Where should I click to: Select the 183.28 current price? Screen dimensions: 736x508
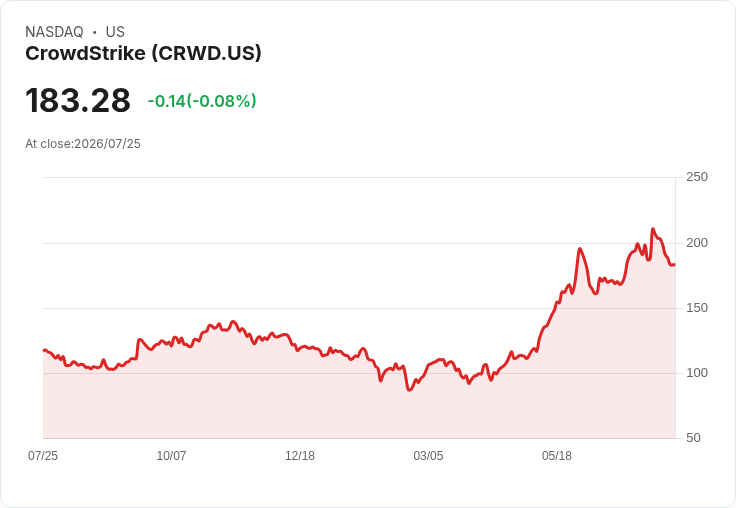tap(78, 100)
